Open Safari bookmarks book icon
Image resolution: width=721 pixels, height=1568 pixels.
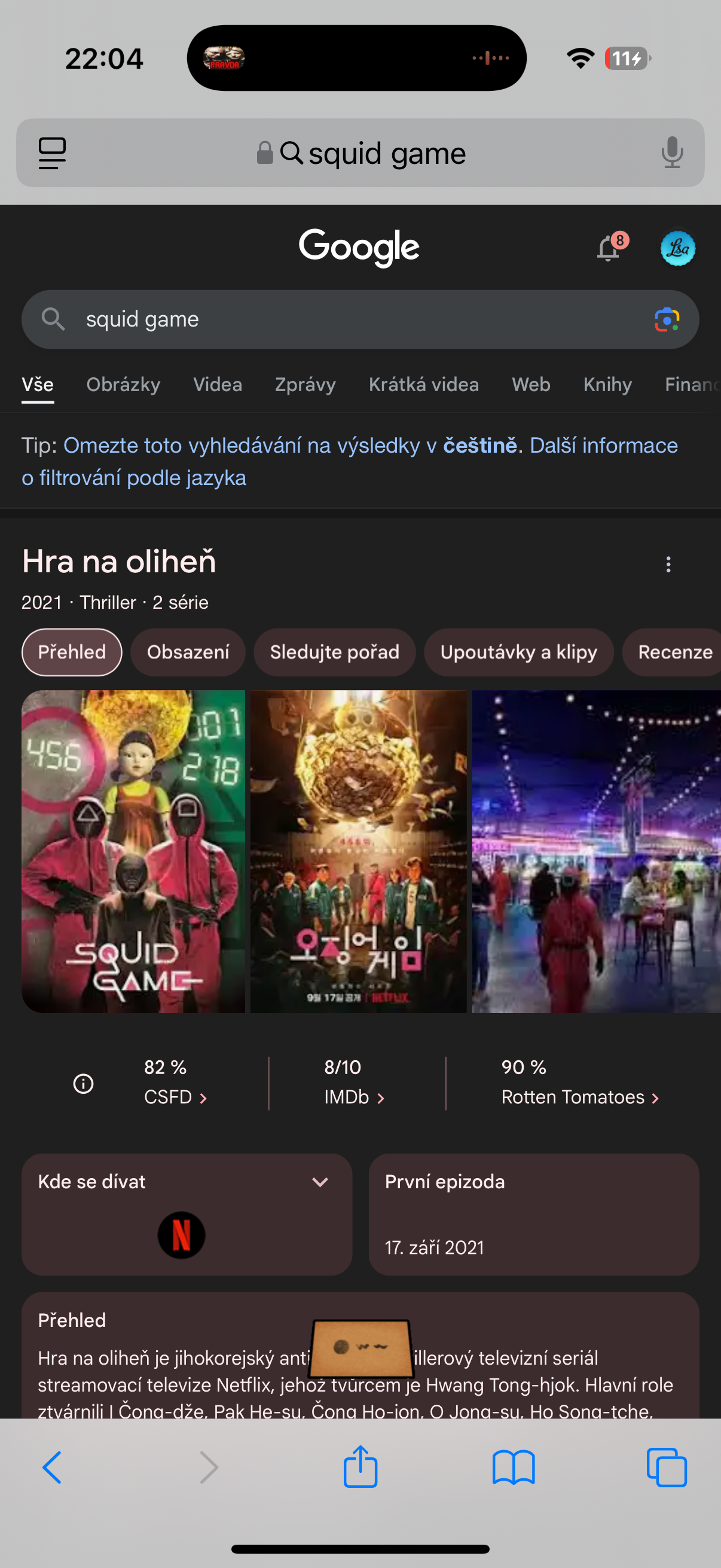514,1468
